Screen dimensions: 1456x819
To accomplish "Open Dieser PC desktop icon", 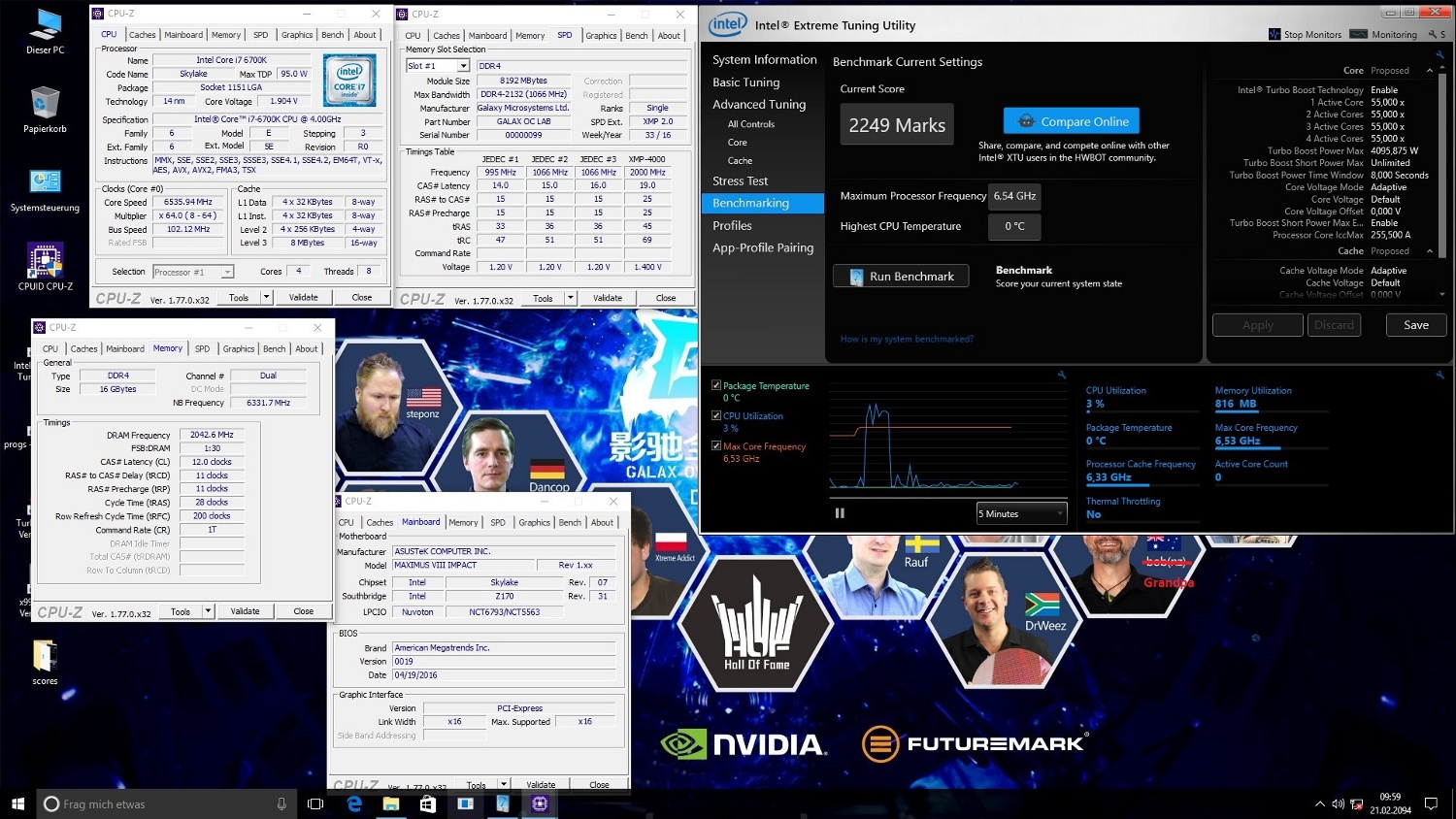I will pos(45,31).
